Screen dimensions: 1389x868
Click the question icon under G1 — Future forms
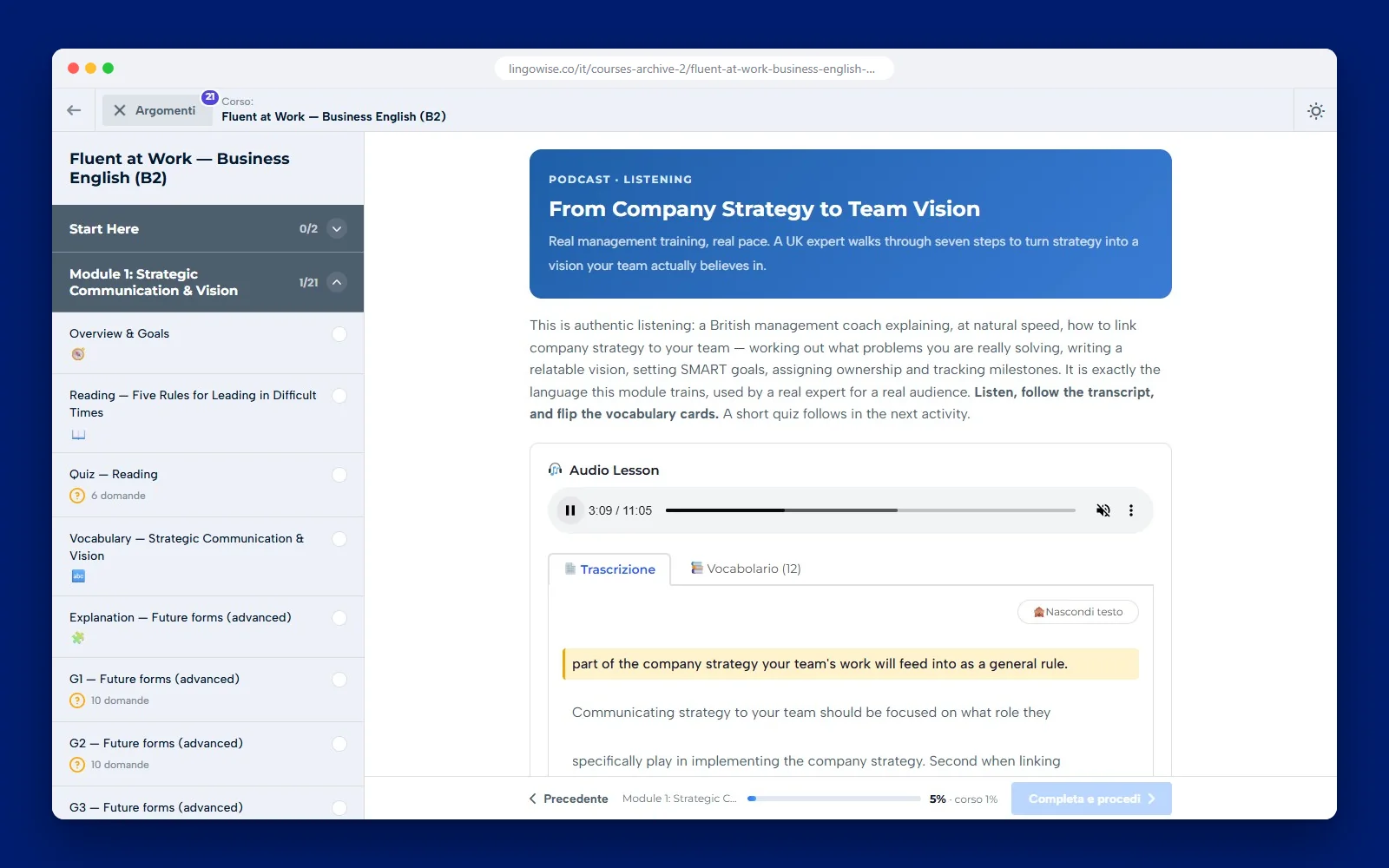(x=77, y=700)
